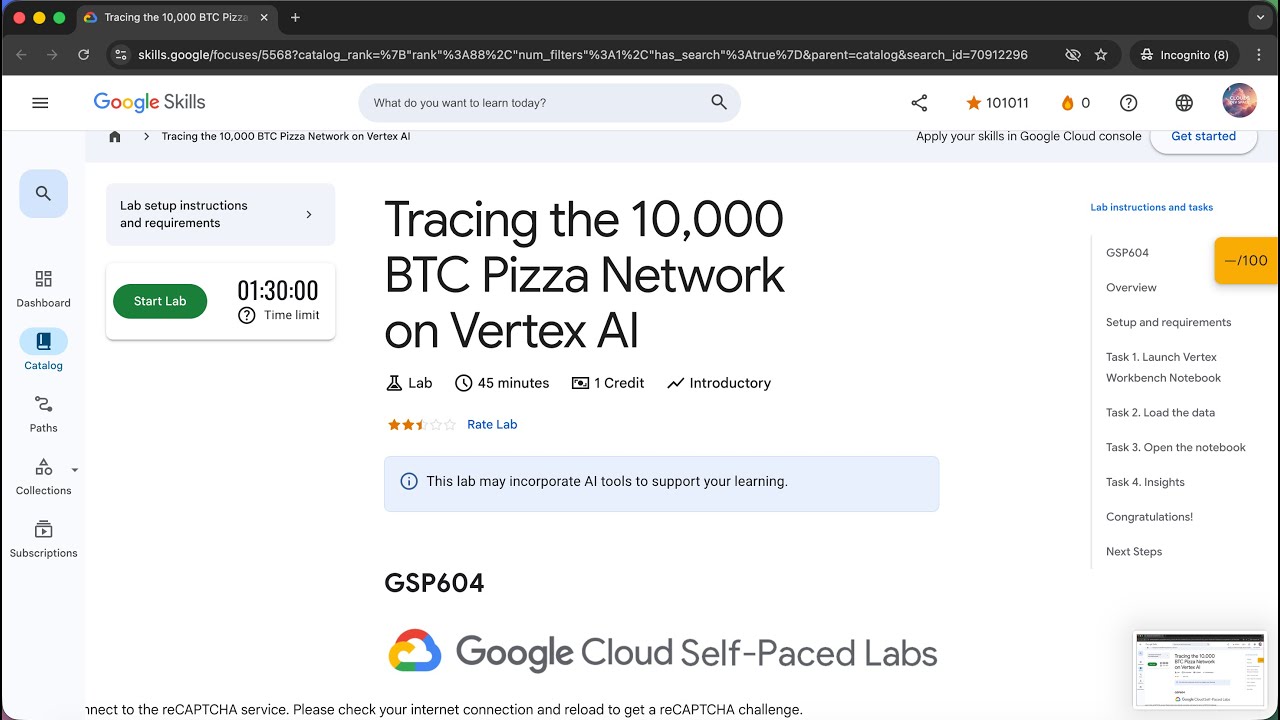Click the search magnifier in search bar
Image resolution: width=1280 pixels, height=720 pixels.
[719, 102]
